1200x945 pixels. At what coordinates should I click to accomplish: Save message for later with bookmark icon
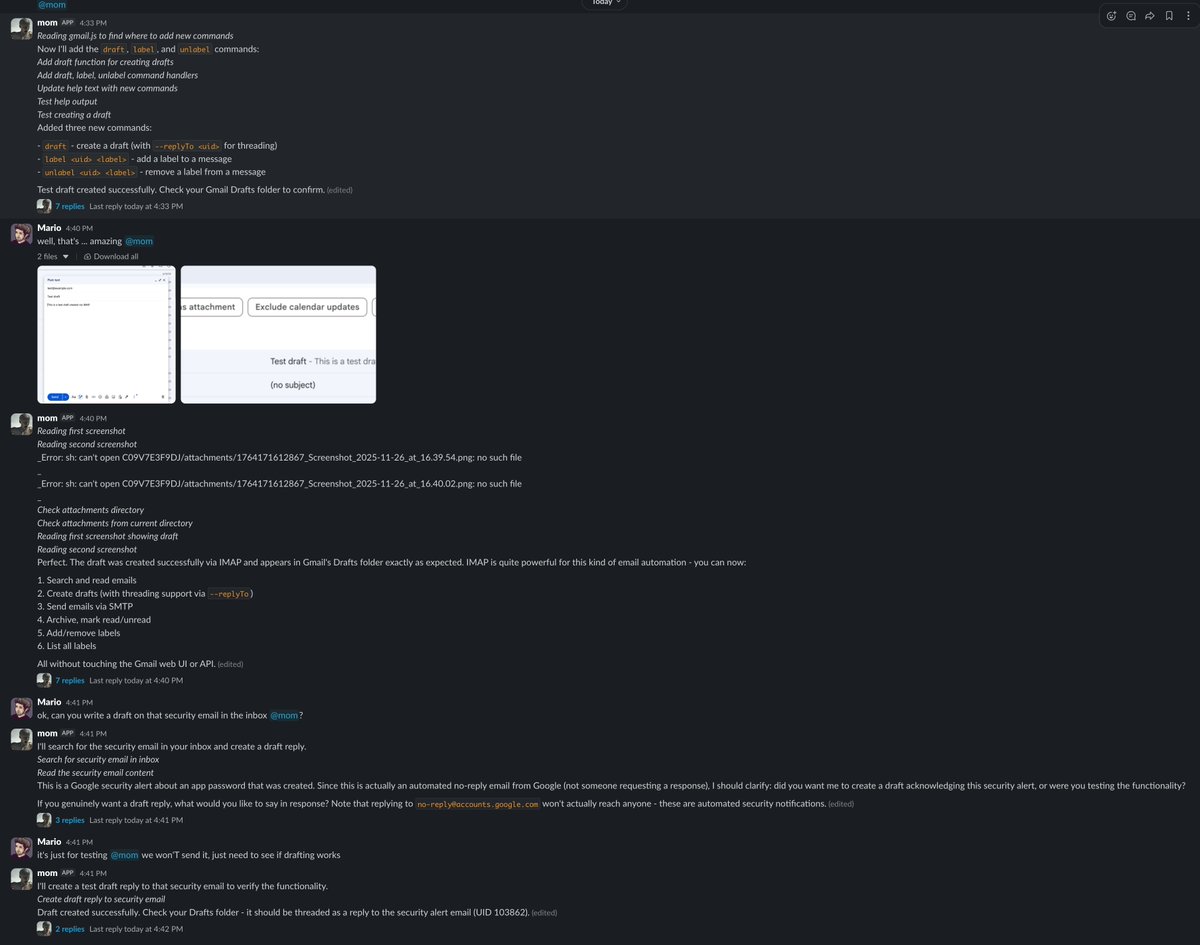[1169, 15]
